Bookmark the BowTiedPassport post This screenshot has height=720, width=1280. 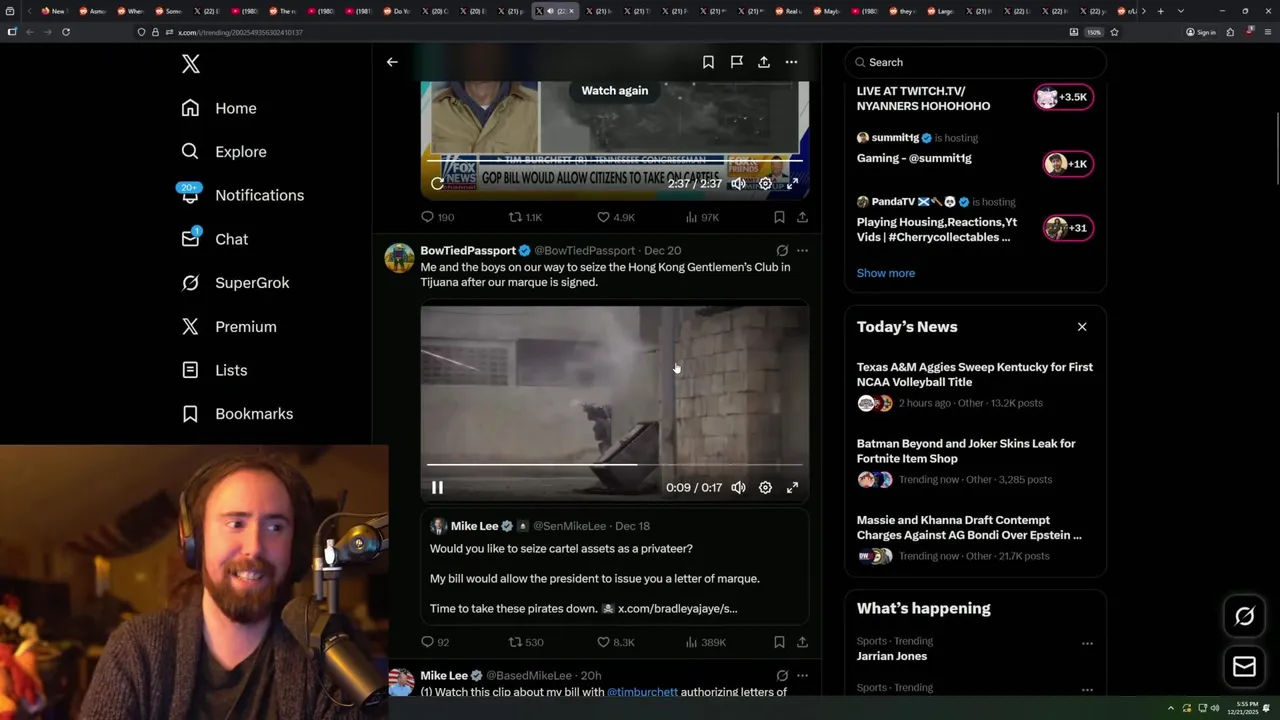pyautogui.click(x=779, y=642)
